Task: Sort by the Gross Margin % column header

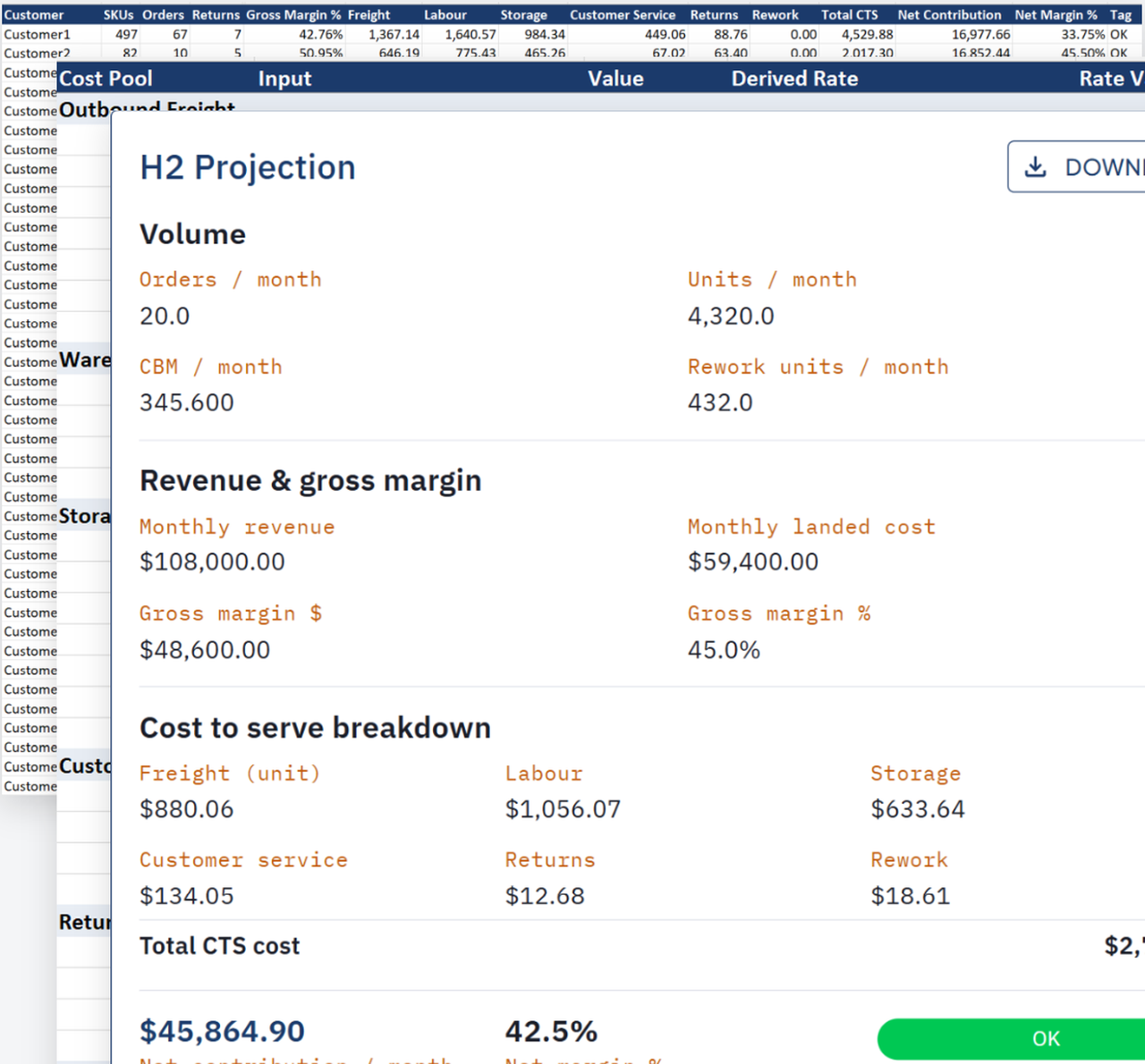Action: (x=293, y=14)
